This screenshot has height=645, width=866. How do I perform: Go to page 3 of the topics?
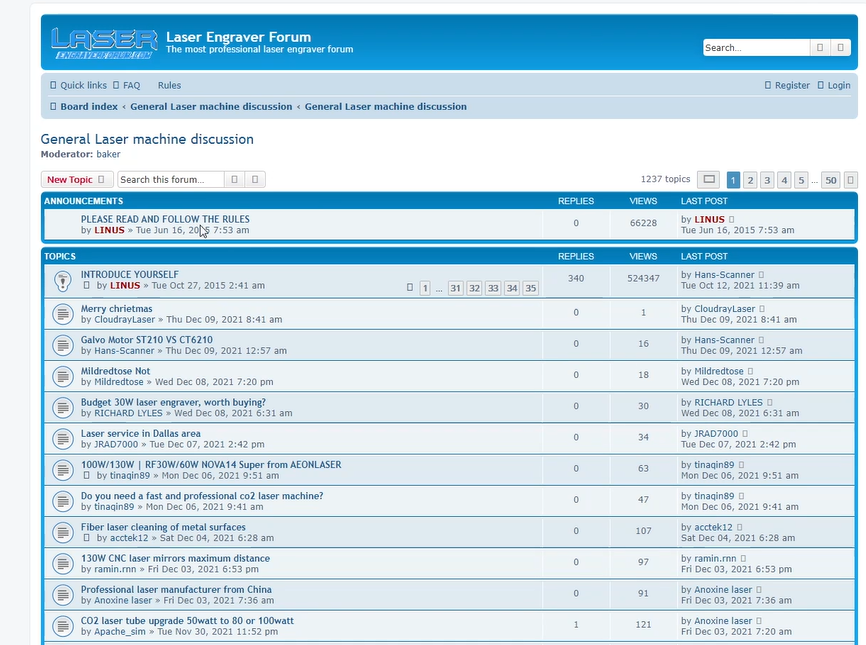click(767, 180)
